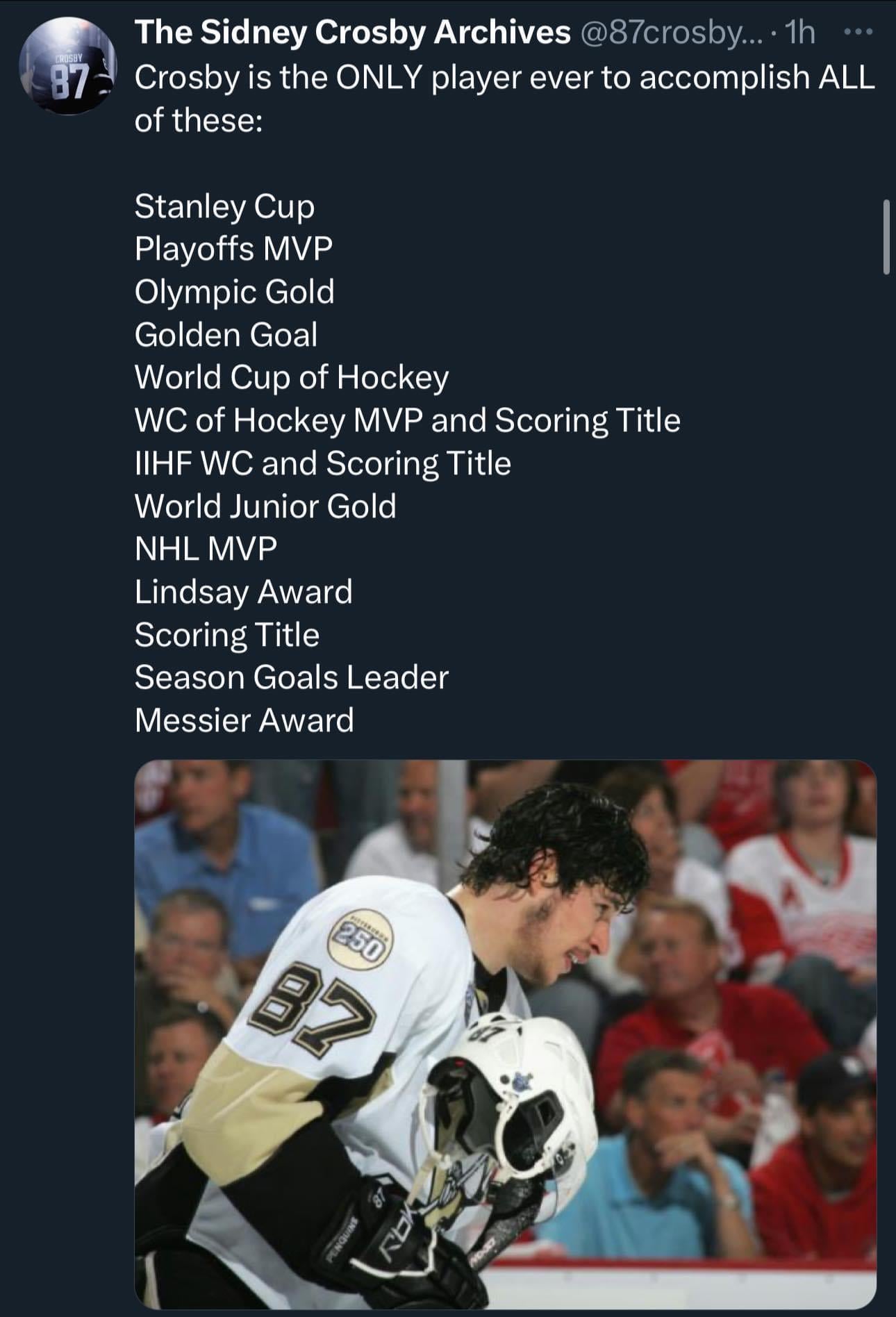
Task: Click the 'World Cup of Hockey' line
Action: (292, 377)
